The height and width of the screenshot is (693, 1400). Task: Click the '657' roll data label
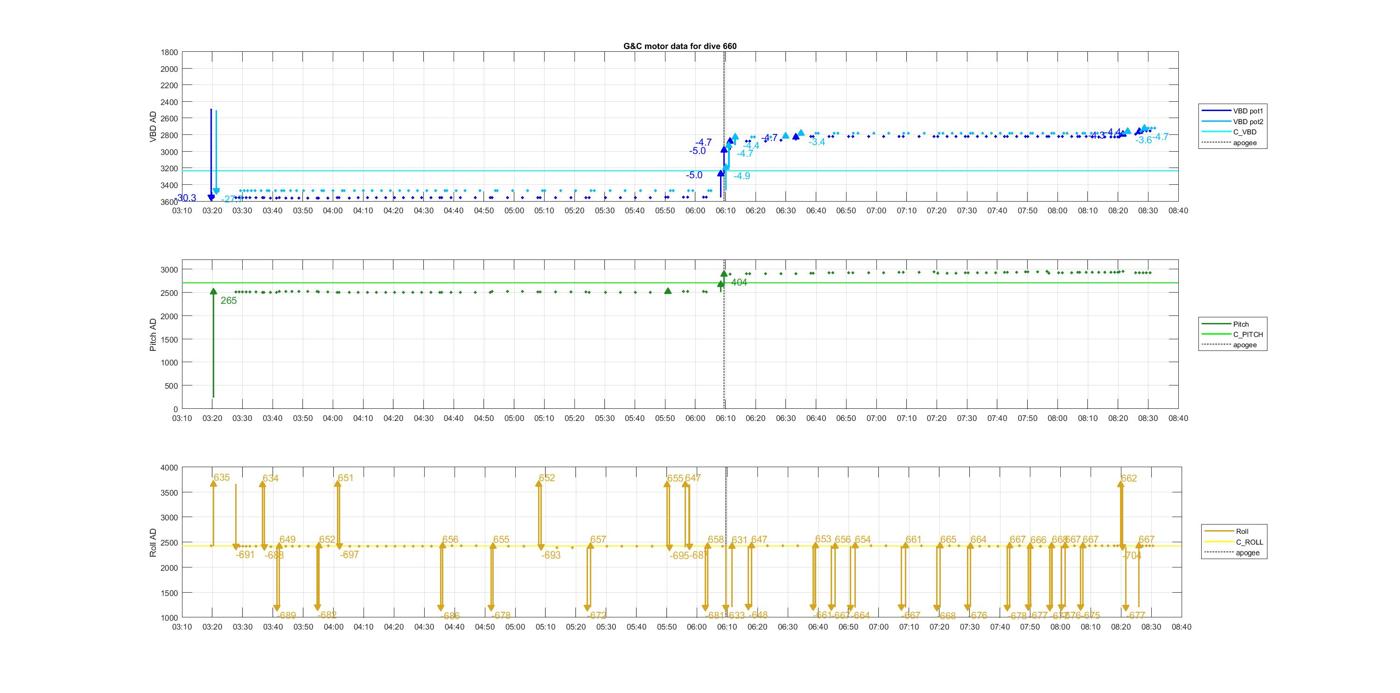(x=598, y=540)
